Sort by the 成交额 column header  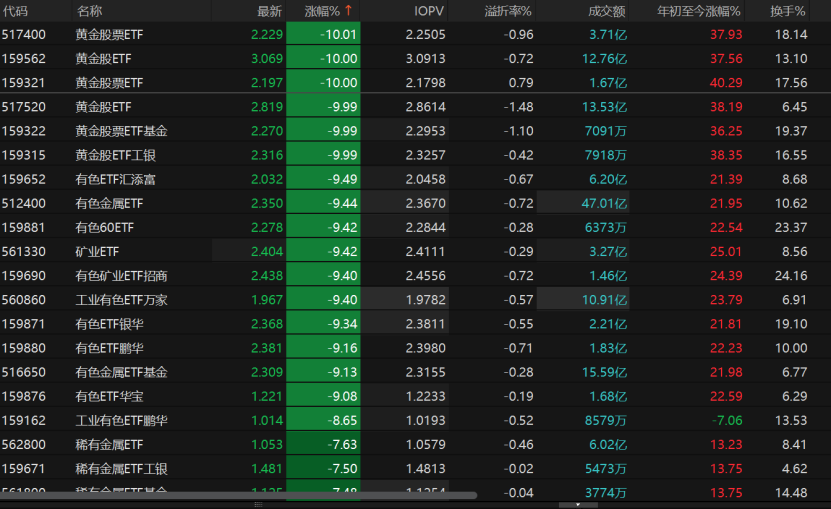(607, 11)
